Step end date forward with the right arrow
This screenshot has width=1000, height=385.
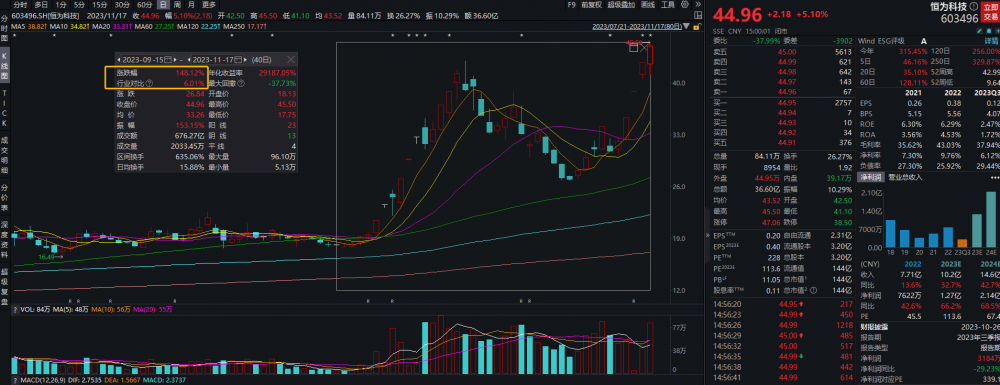pos(245,59)
